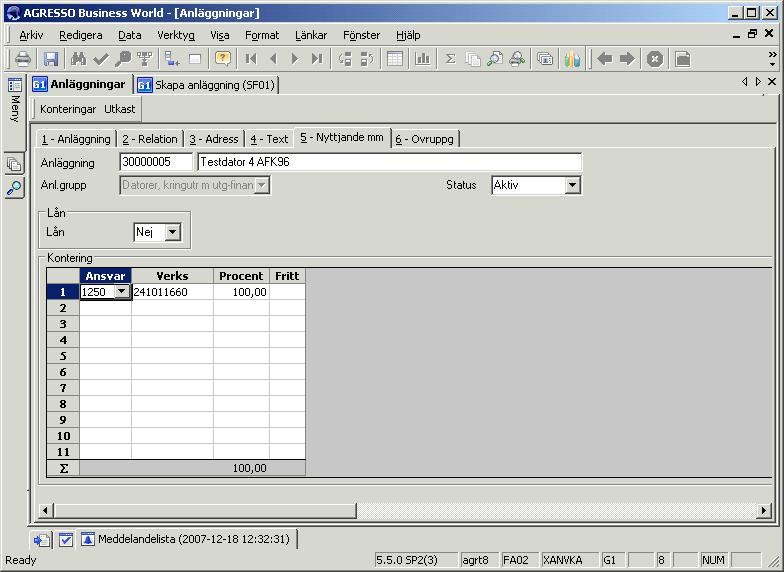Go to first record arrow icon
This screenshot has height=572, width=784.
[x=251, y=59]
